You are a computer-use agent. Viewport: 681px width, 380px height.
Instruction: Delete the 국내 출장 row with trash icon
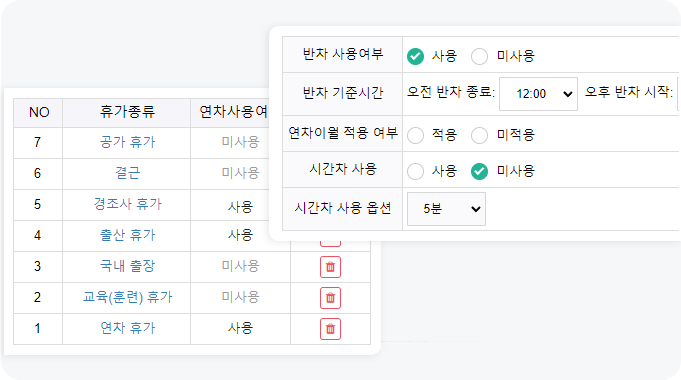click(x=330, y=267)
